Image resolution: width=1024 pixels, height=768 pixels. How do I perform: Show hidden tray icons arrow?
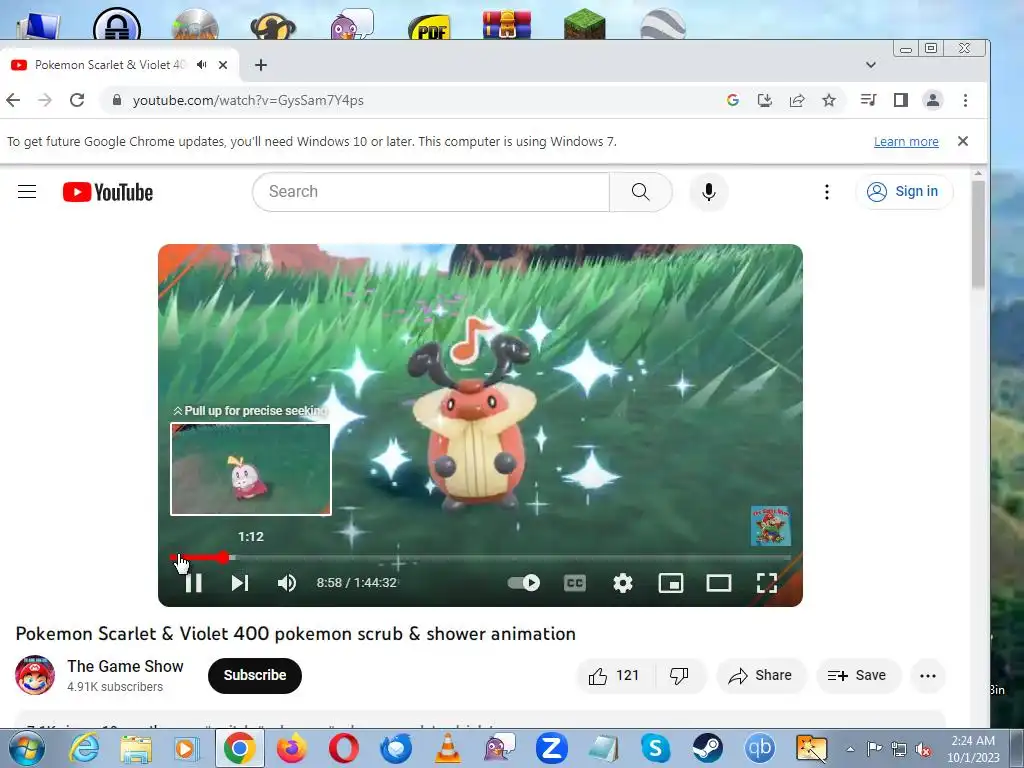point(850,749)
